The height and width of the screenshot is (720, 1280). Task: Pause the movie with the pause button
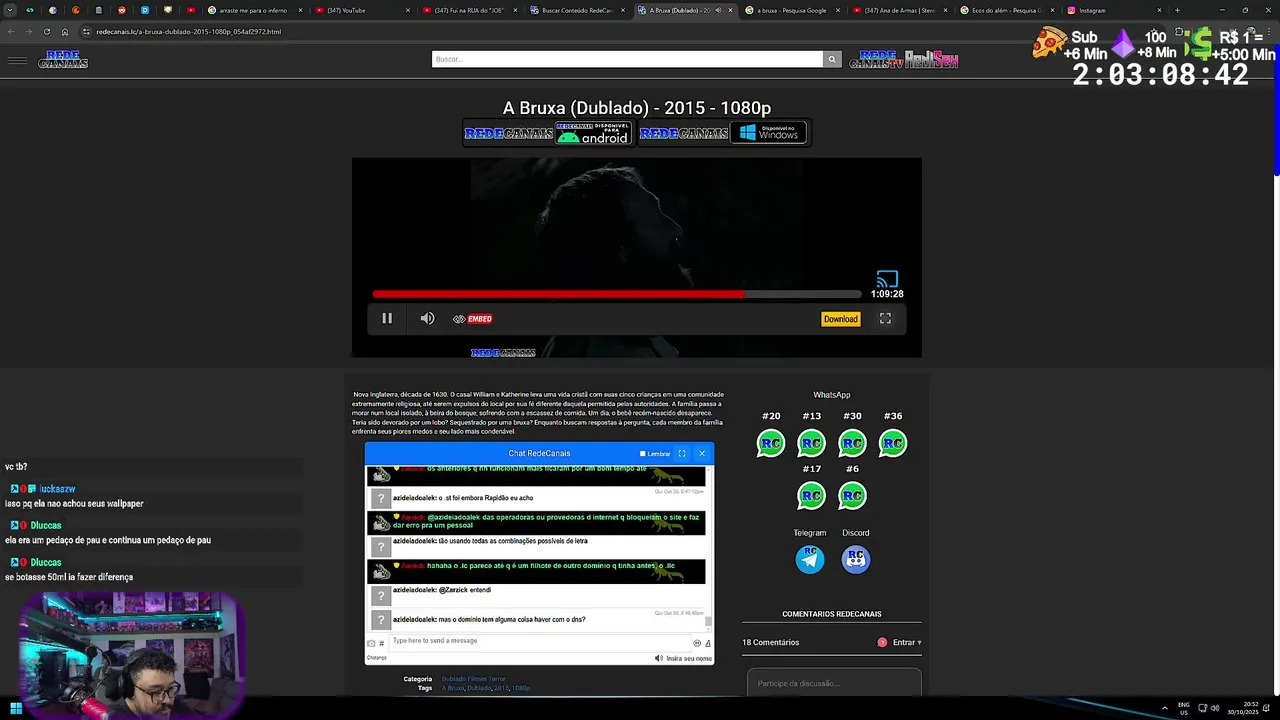click(387, 318)
